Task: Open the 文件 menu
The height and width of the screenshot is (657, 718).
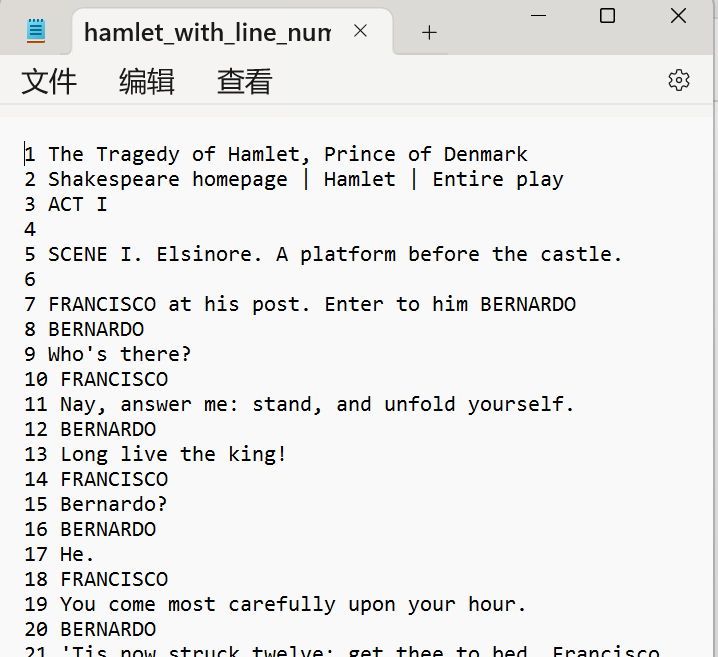Action: tap(49, 81)
